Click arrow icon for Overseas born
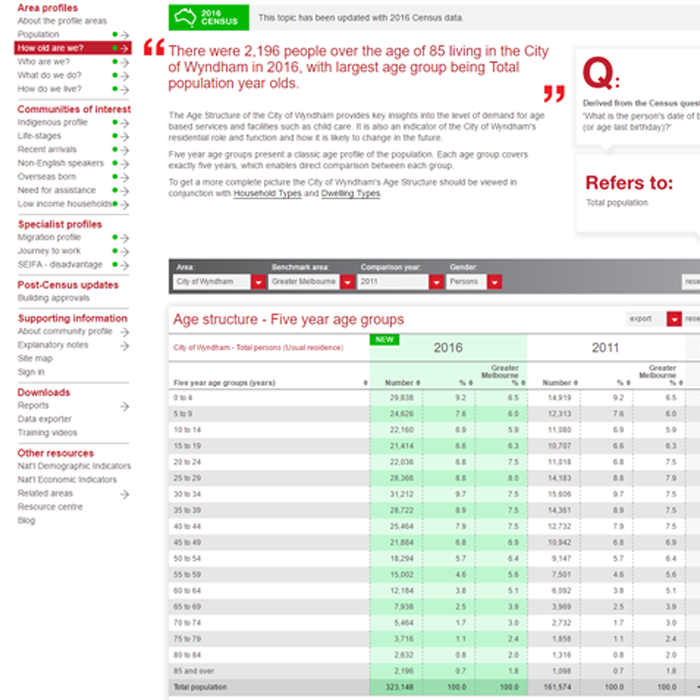The height and width of the screenshot is (700, 700). coord(125,177)
